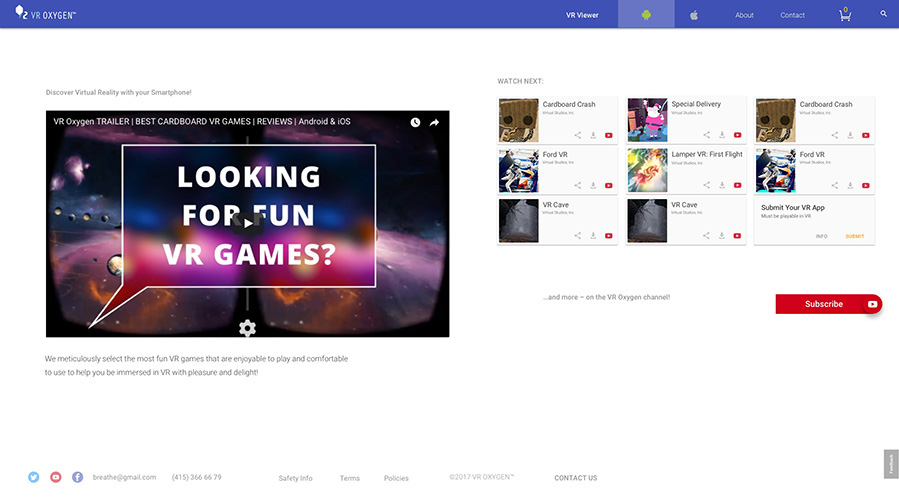Viewport: 899px width, 500px height.
Task: Download VR Cave card under Lamper VR
Action: 722,236
